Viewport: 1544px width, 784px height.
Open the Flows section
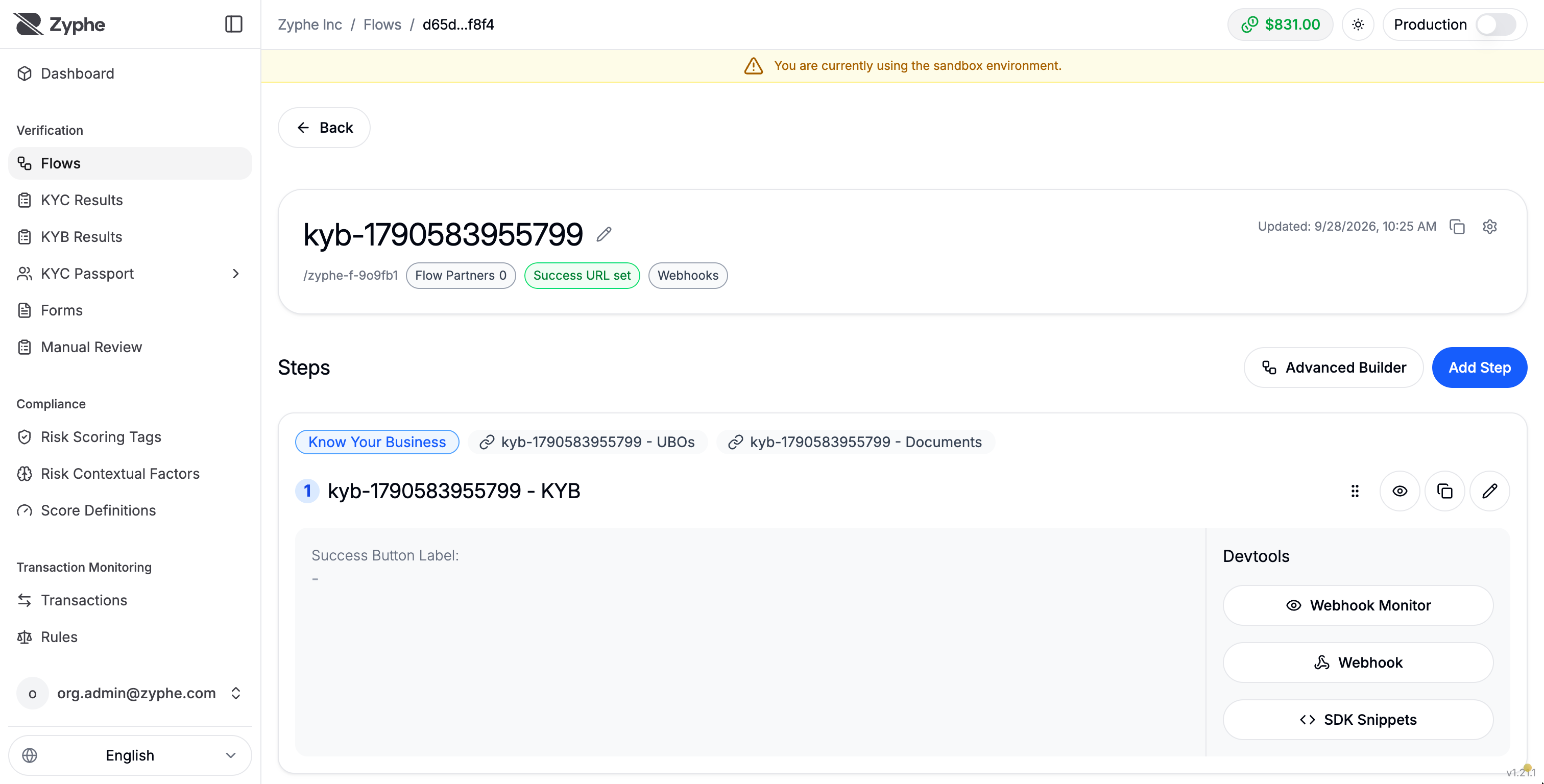tap(130, 164)
